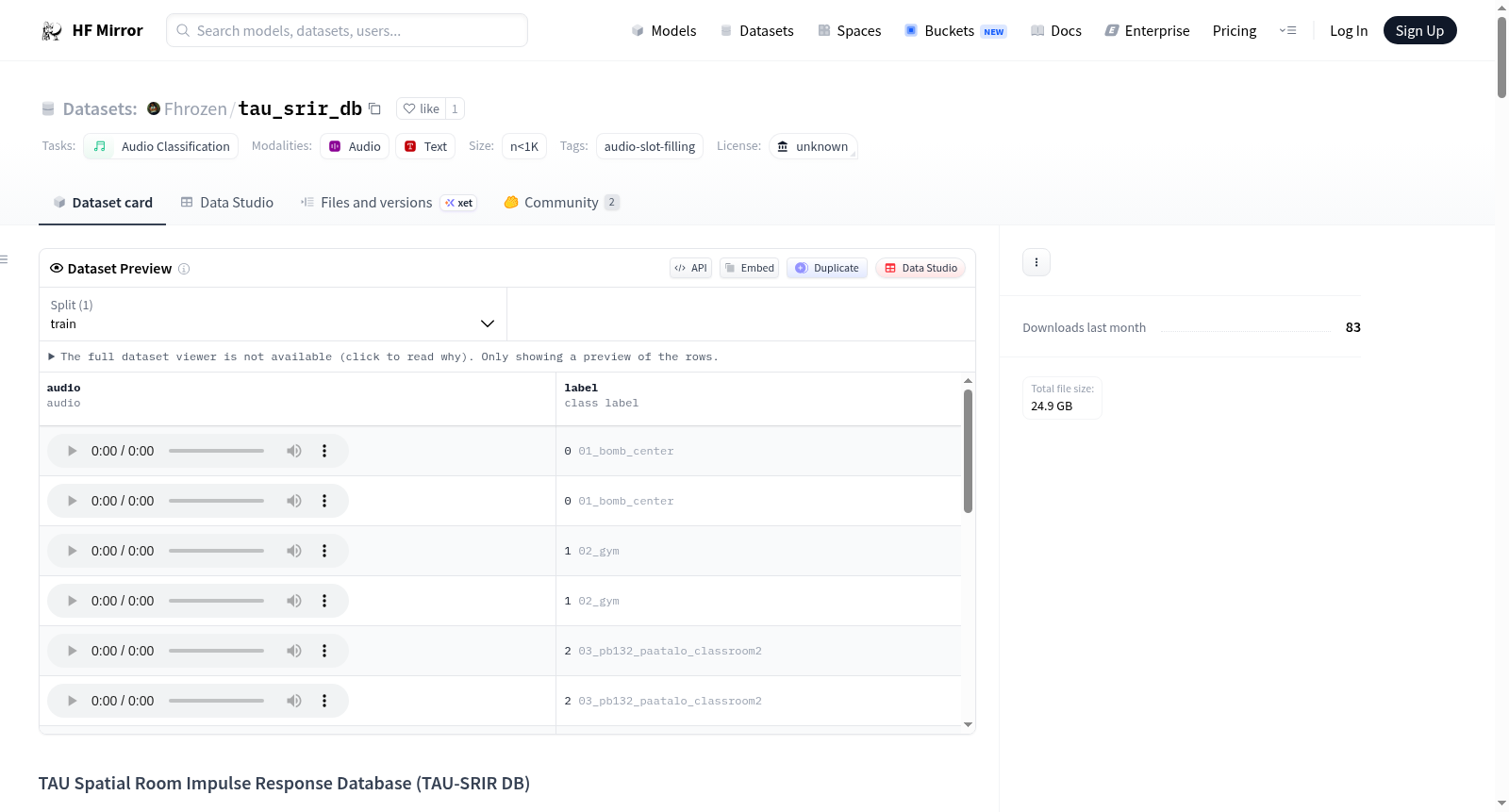Mute audio in second 03_pb132_paatalo_classroom2 row

click(x=294, y=701)
